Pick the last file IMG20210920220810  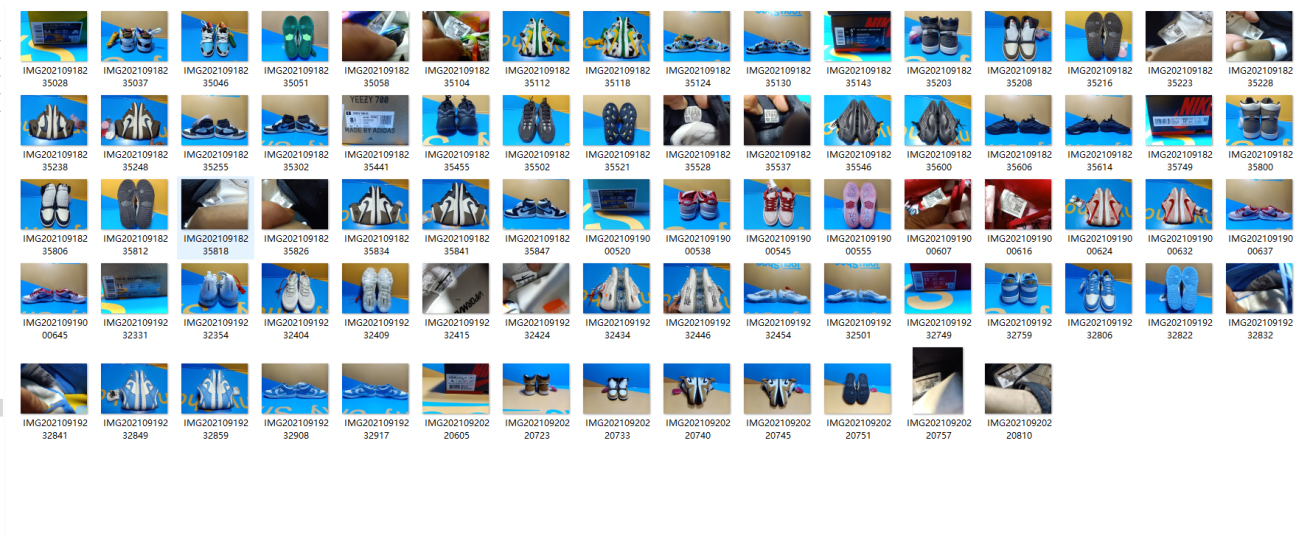coord(1018,389)
